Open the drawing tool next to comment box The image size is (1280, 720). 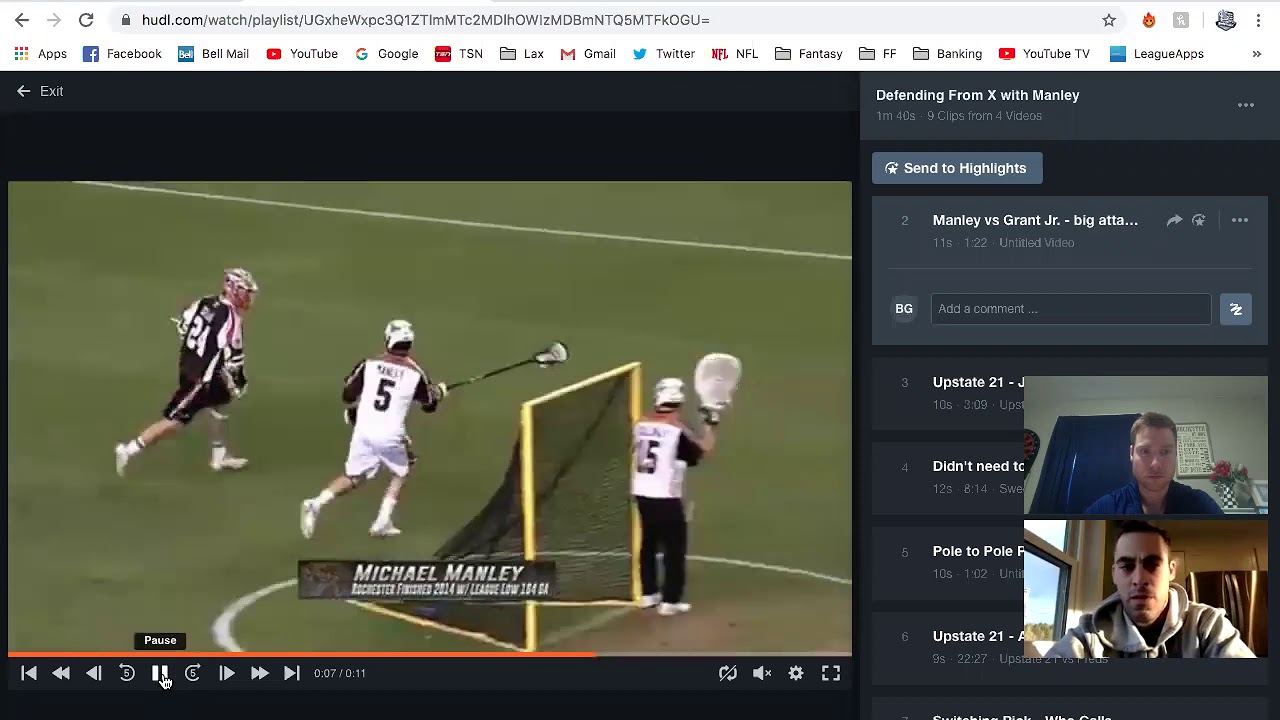tap(1236, 309)
